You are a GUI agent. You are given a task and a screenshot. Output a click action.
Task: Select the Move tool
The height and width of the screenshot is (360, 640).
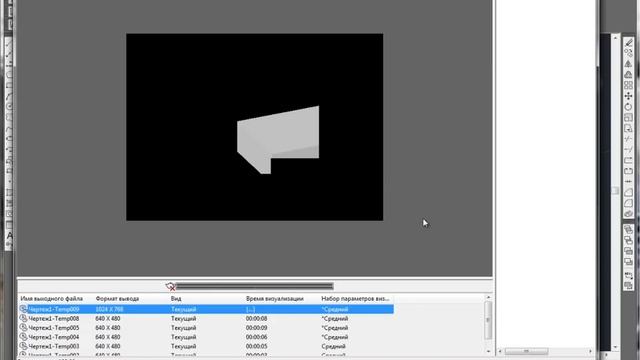point(629,96)
